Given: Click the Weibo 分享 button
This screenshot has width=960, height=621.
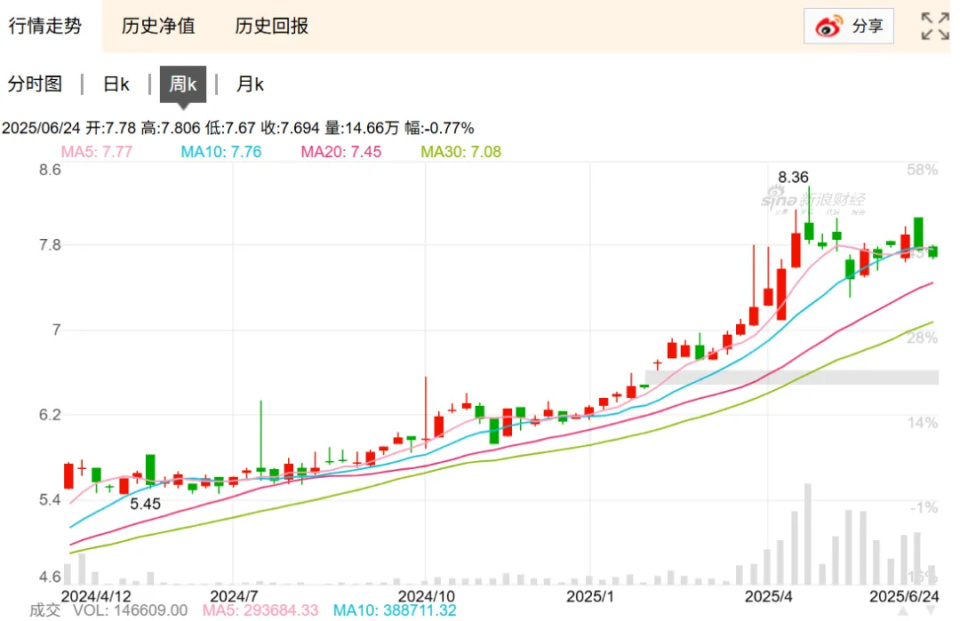Looking at the screenshot, I should [848, 26].
